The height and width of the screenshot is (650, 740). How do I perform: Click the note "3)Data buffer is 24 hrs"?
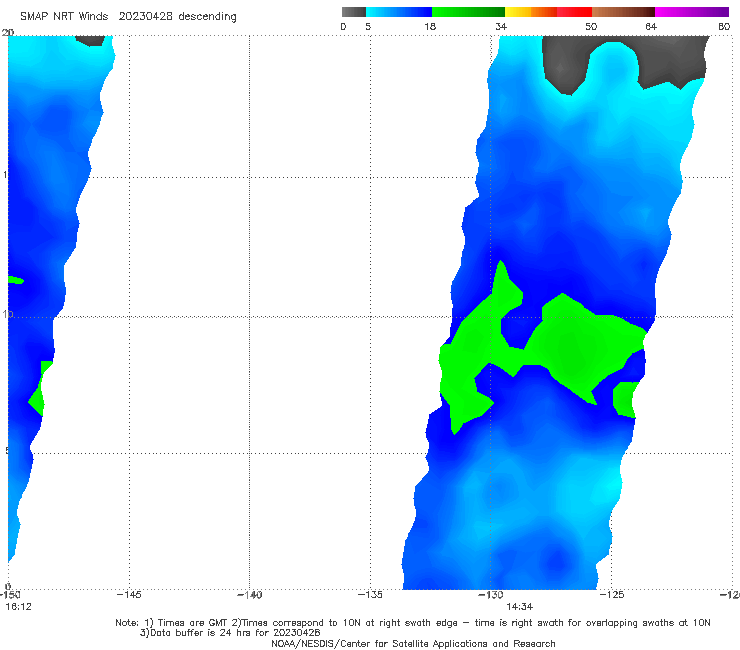193,633
